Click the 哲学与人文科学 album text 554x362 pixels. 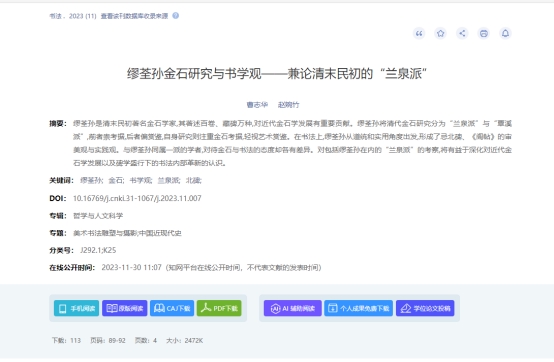click(x=98, y=215)
